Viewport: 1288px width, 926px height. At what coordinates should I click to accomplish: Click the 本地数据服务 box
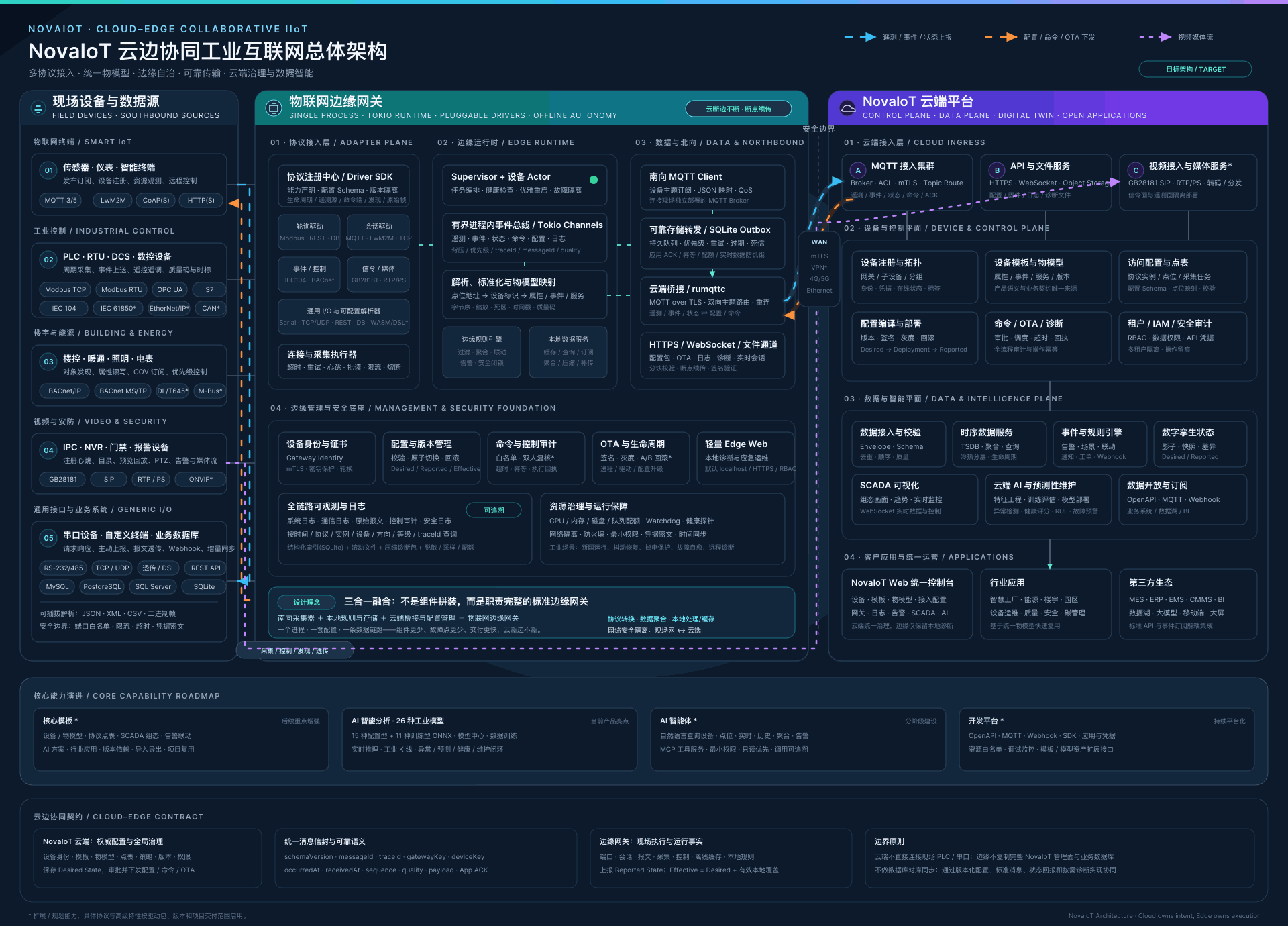coord(568,352)
